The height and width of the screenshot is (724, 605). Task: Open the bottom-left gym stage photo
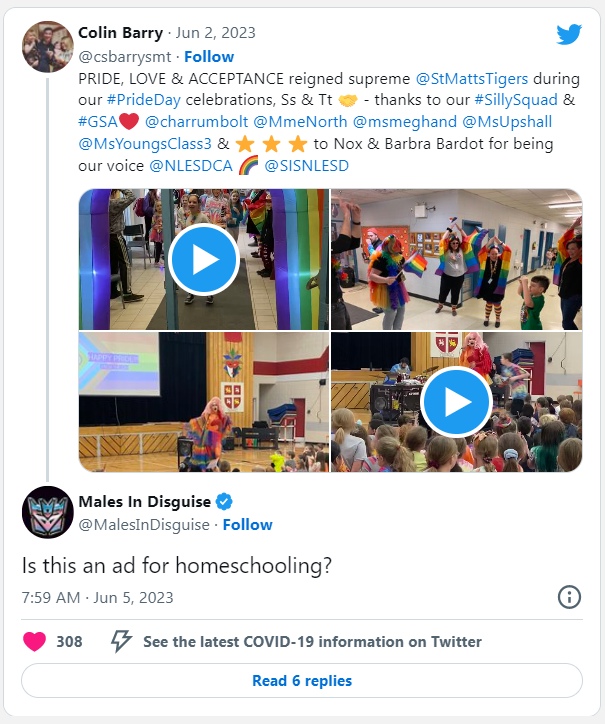point(204,402)
